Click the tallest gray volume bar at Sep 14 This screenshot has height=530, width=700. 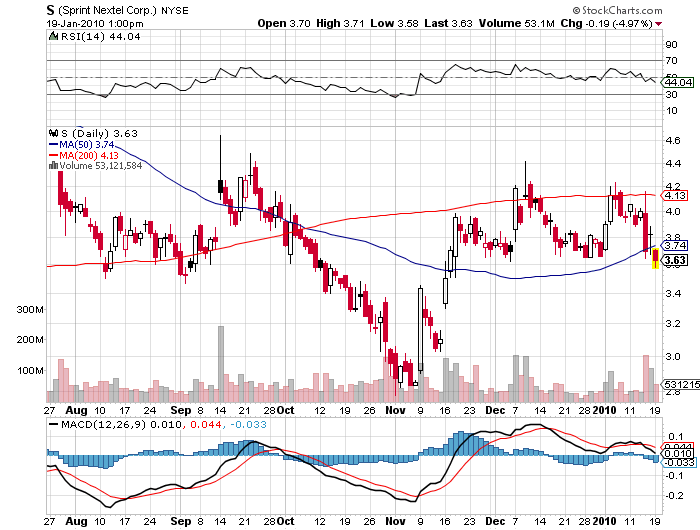[221, 364]
